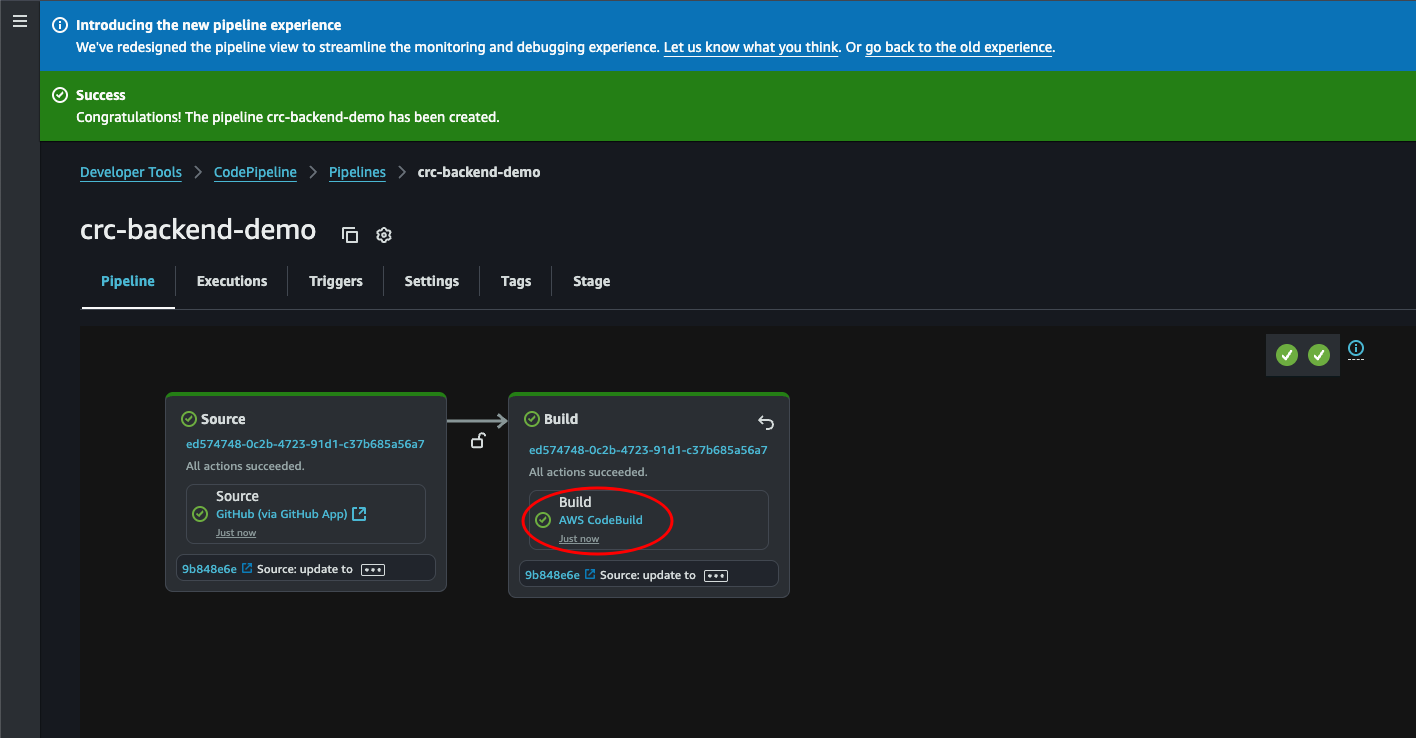Screen dimensions: 1416x738
Task: Click the external link icon next to GitHub App
Action: (360, 514)
